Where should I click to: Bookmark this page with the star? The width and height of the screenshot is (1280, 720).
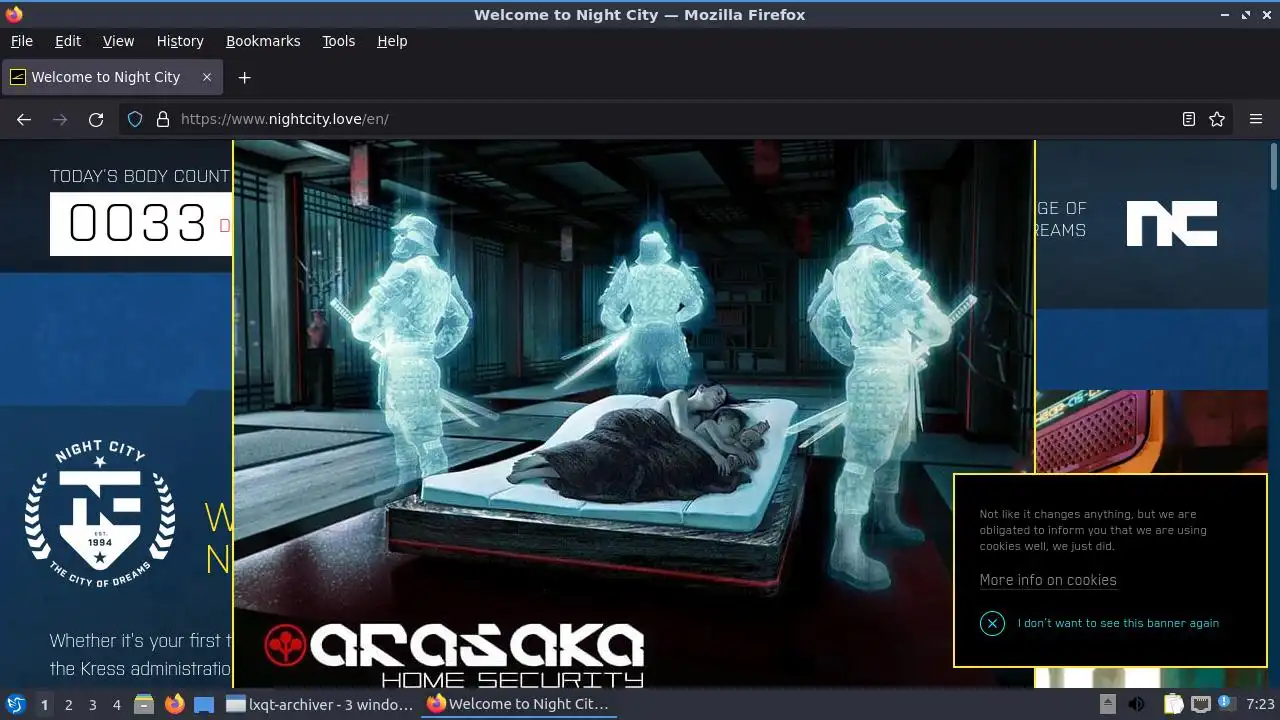coord(1217,119)
